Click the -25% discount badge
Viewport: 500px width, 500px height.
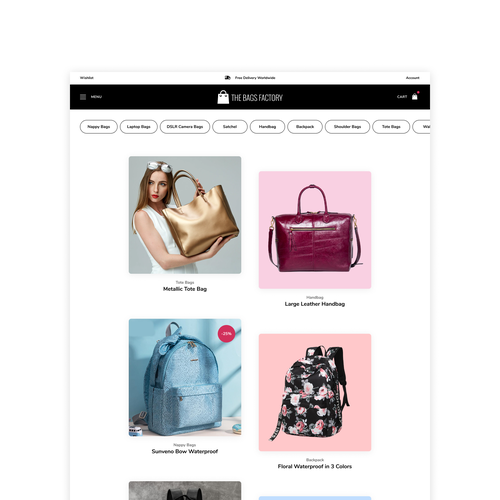[227, 334]
